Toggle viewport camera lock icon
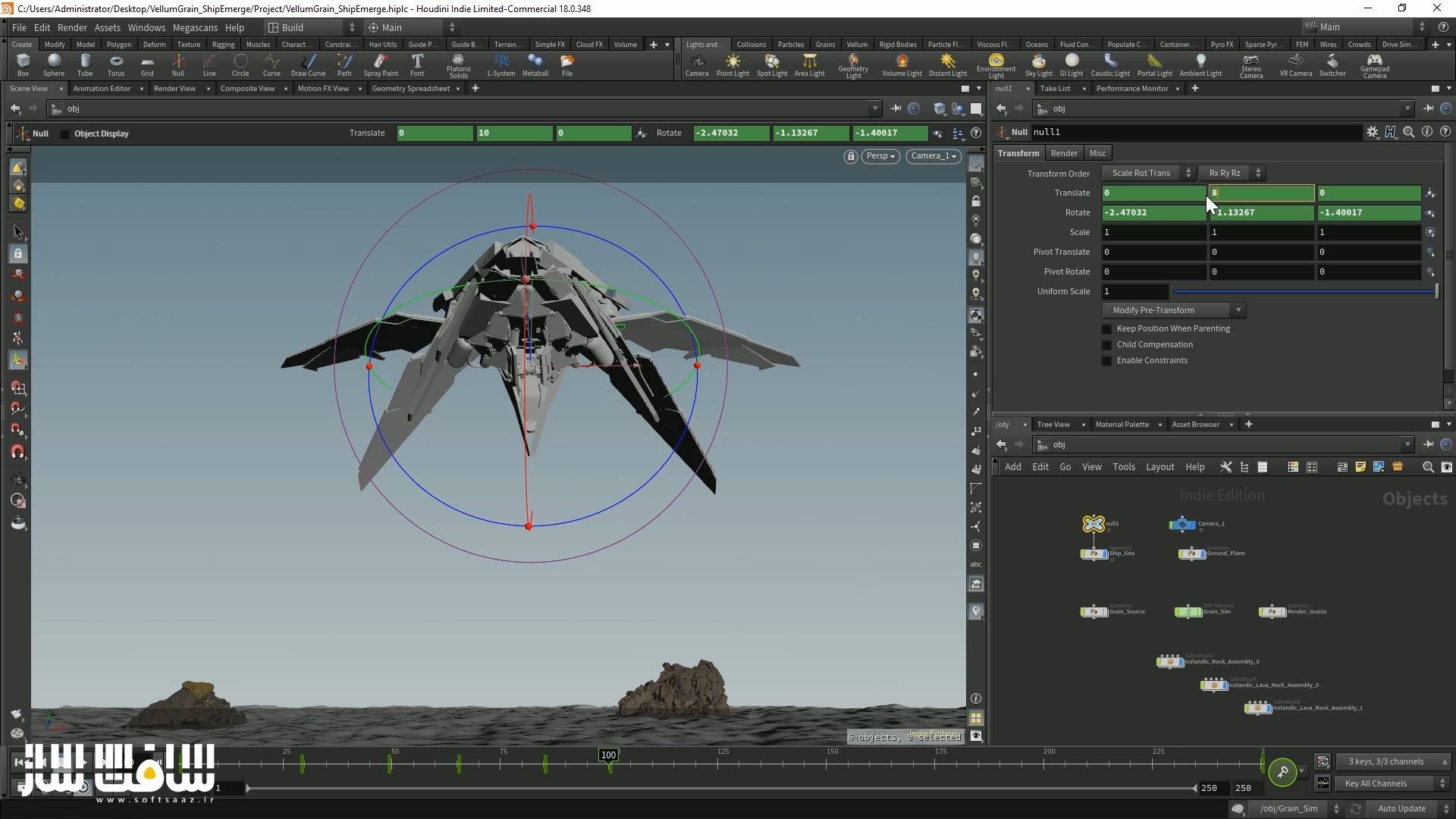Image resolution: width=1456 pixels, height=819 pixels. click(851, 156)
